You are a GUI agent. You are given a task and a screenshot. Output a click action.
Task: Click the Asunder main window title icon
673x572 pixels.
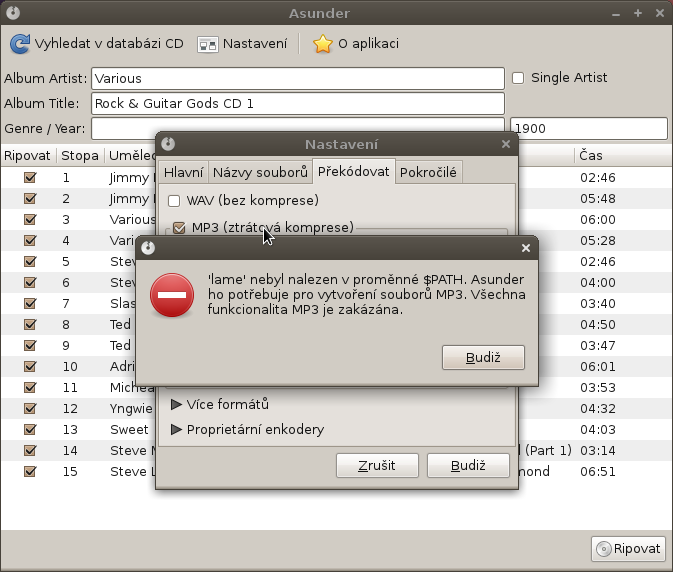pos(13,13)
